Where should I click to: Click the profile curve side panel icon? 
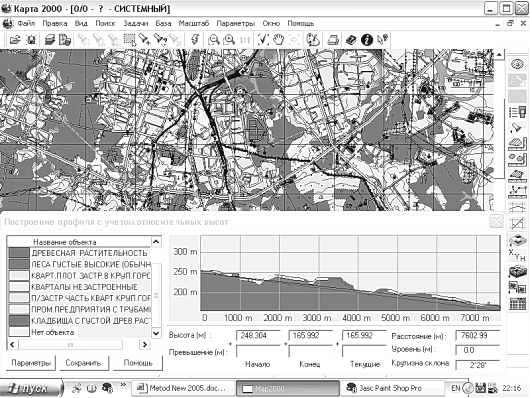tap(517, 208)
